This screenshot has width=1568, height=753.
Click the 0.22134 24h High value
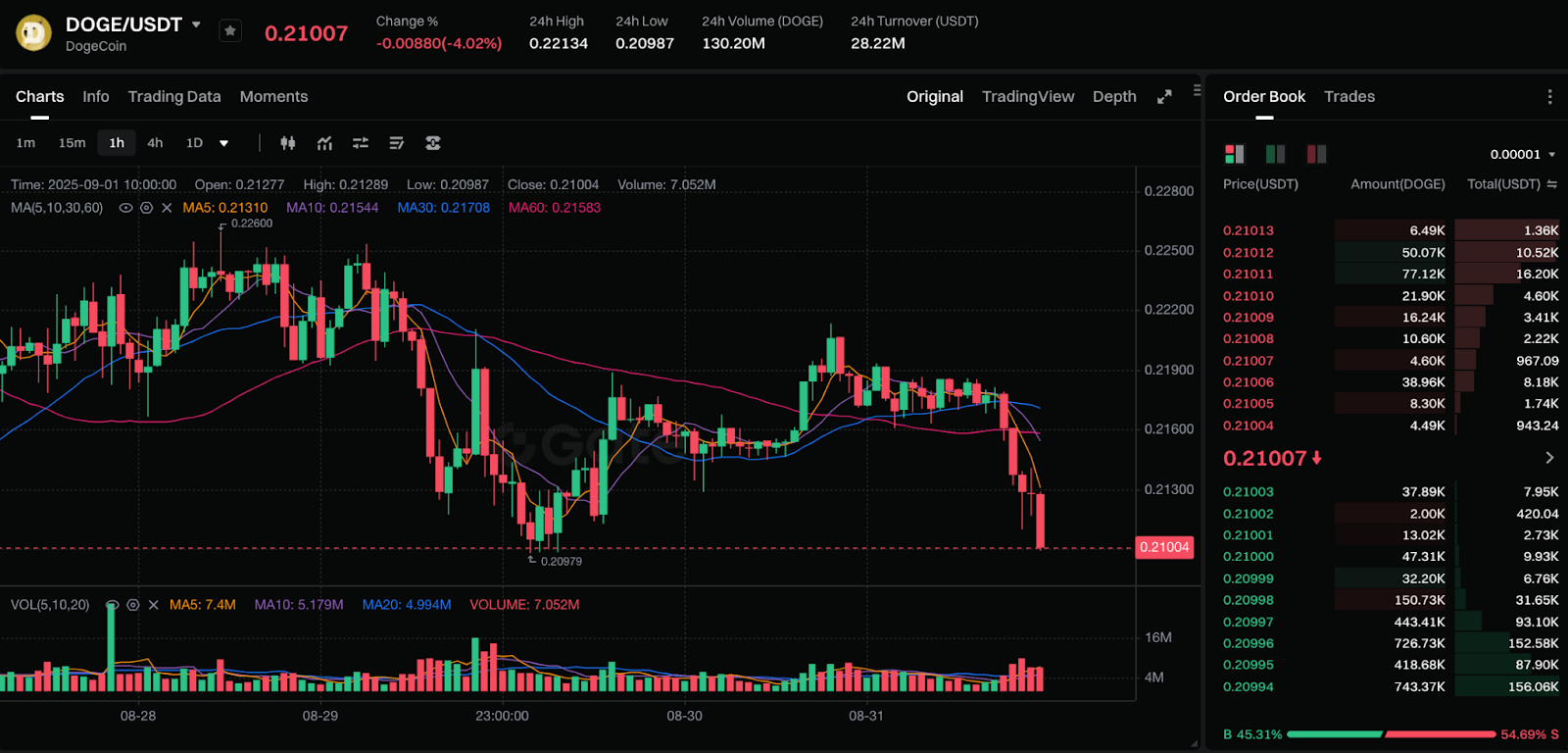(x=559, y=43)
